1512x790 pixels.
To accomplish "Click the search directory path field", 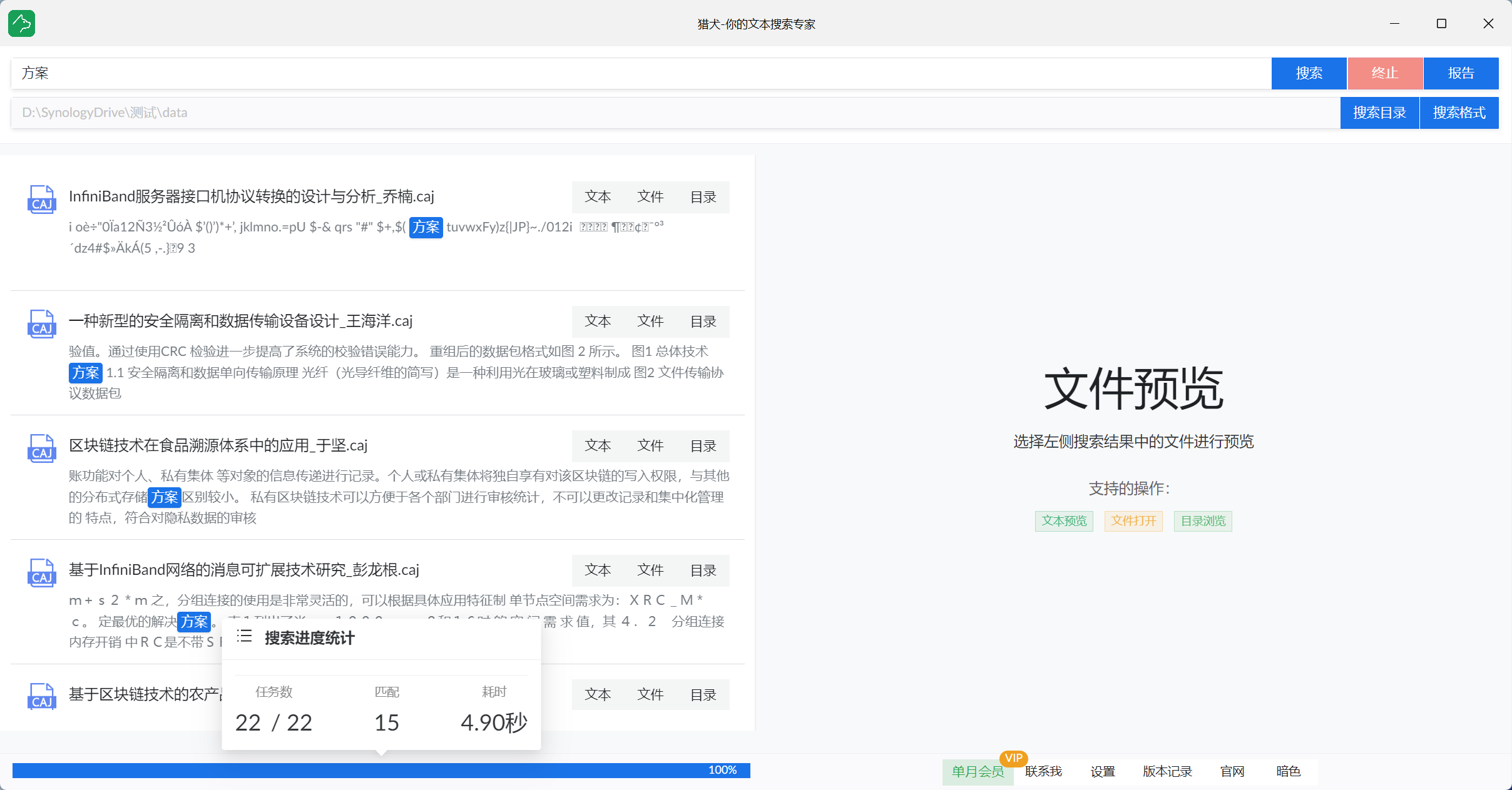I will click(x=675, y=113).
